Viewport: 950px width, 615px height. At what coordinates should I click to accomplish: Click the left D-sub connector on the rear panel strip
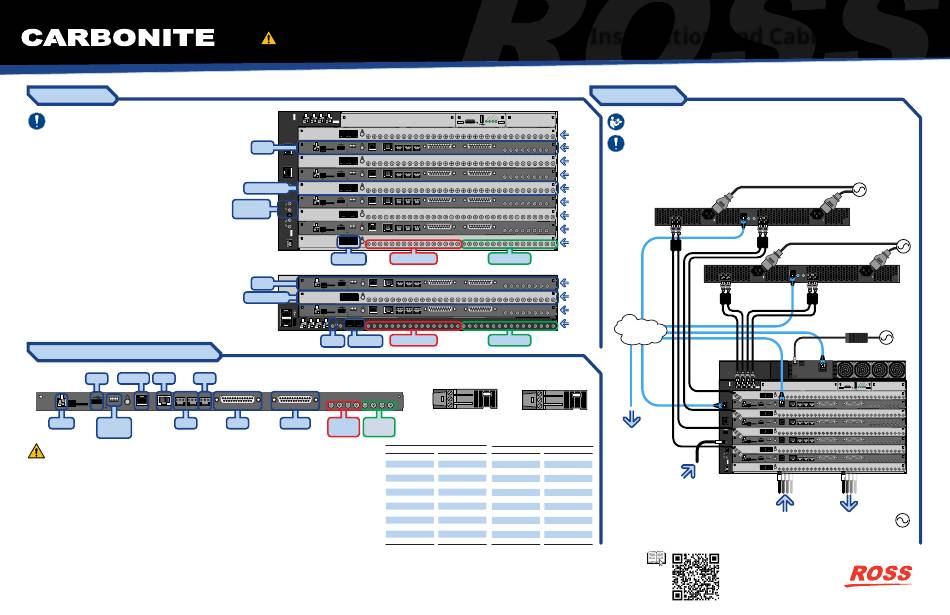238,400
